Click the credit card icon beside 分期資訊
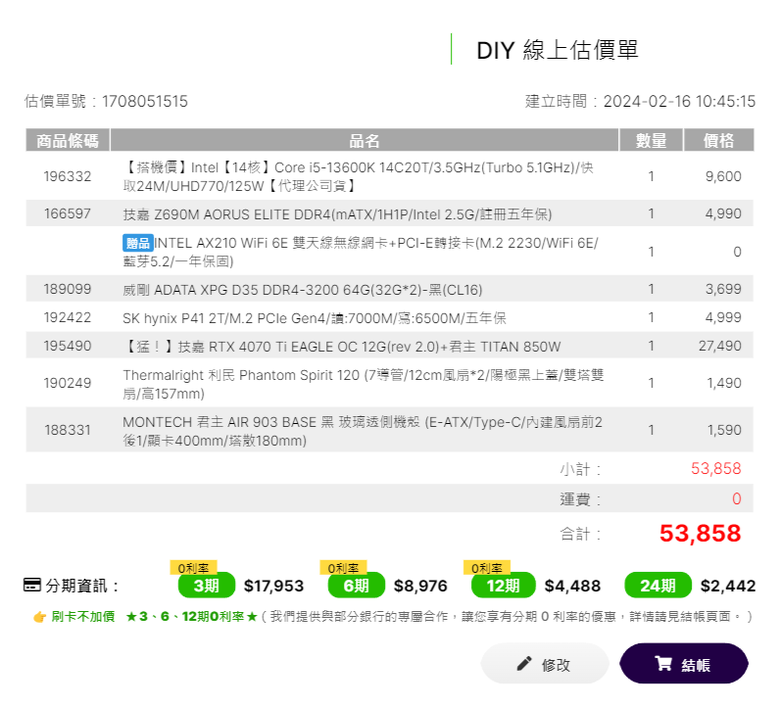Viewport: 780px width, 707px height. [32, 585]
